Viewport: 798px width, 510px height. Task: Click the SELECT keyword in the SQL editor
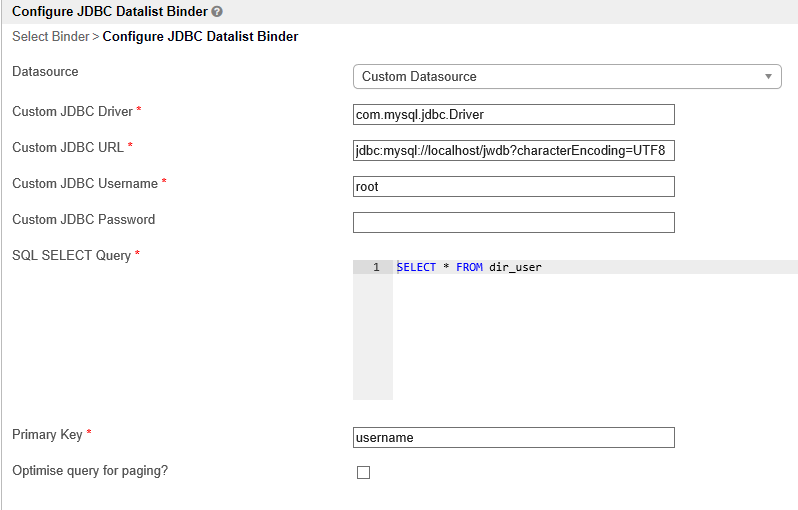(x=416, y=268)
